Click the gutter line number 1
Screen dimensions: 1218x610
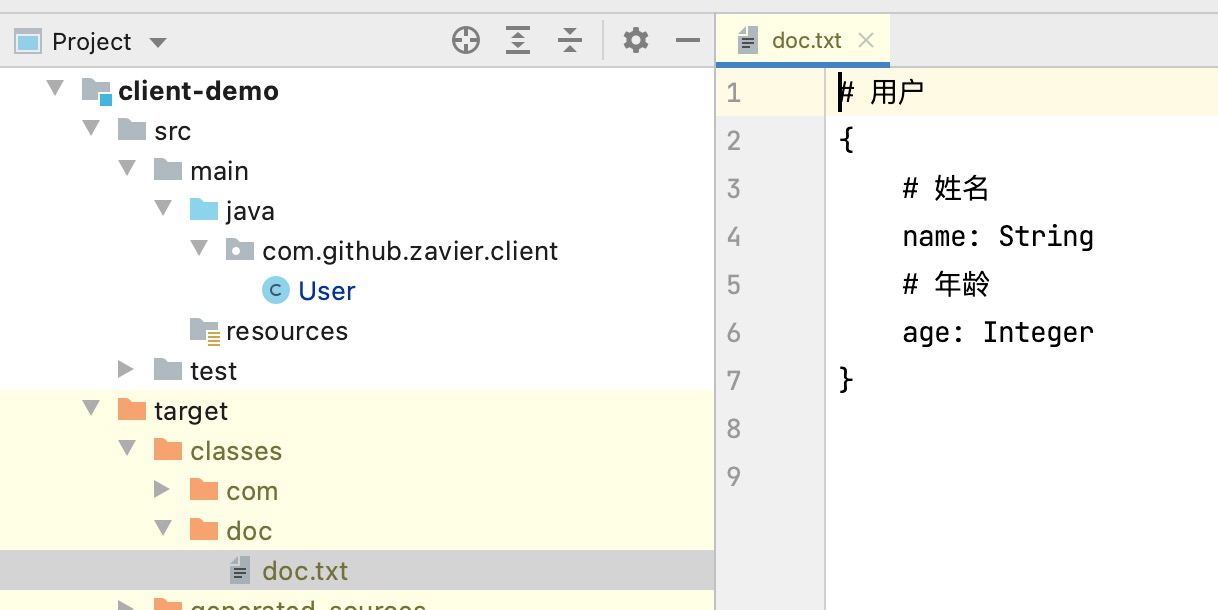[x=734, y=92]
